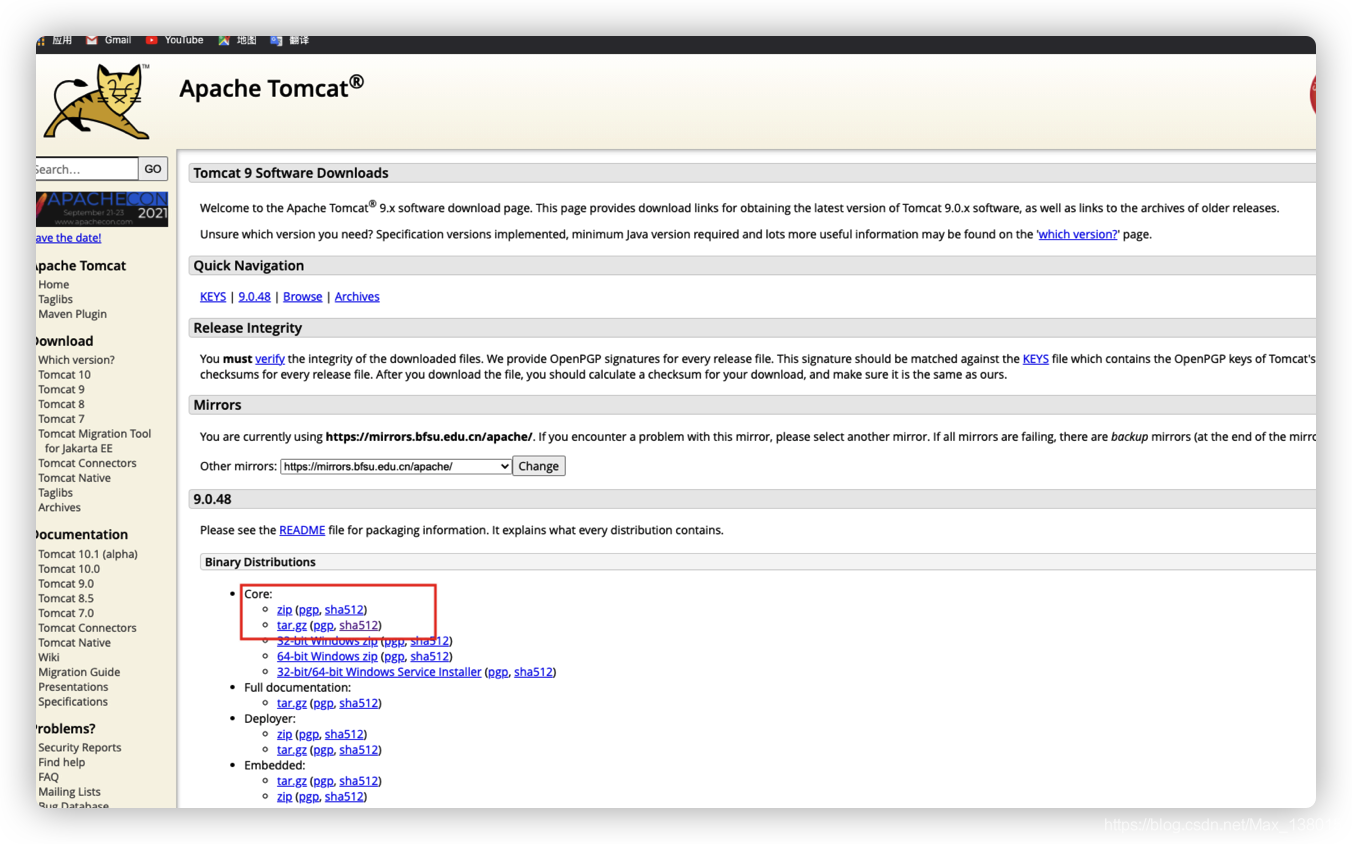Open the 地图 maps bookmark

click(238, 40)
